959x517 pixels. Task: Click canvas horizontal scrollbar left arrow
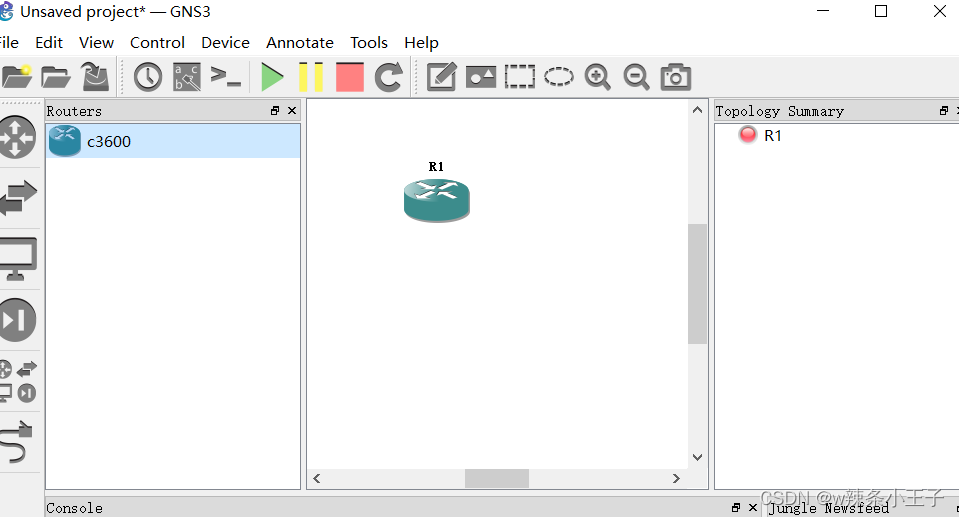317,478
